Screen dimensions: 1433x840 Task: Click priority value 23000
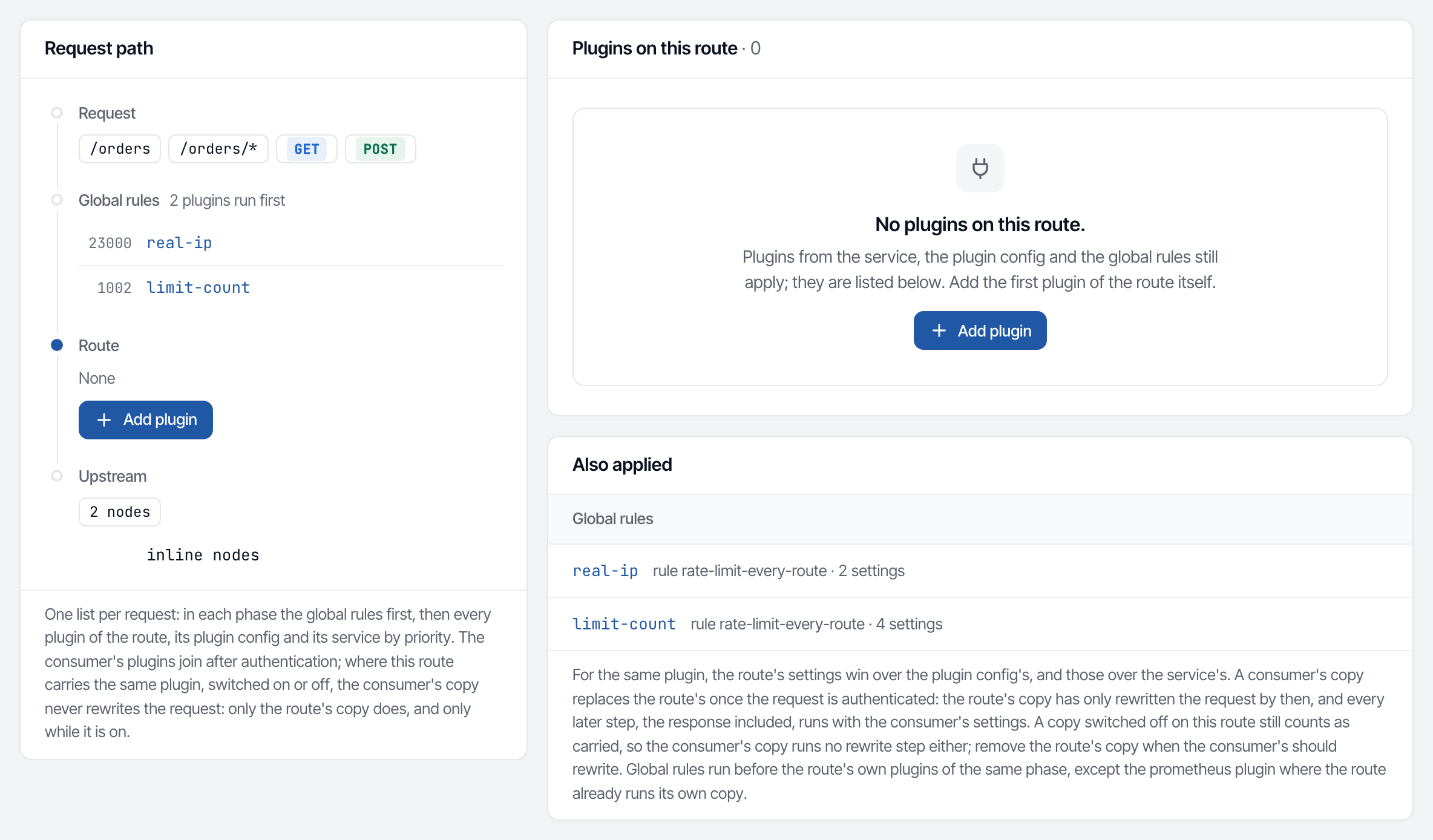pyautogui.click(x=110, y=243)
